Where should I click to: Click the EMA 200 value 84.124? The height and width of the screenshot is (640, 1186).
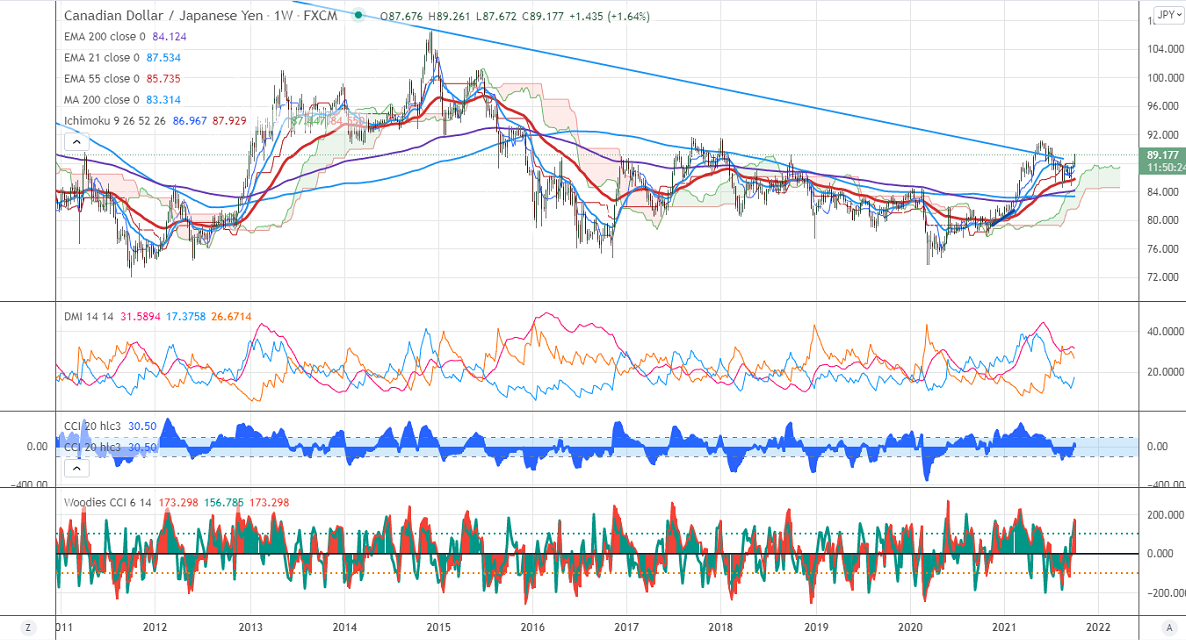[x=169, y=36]
